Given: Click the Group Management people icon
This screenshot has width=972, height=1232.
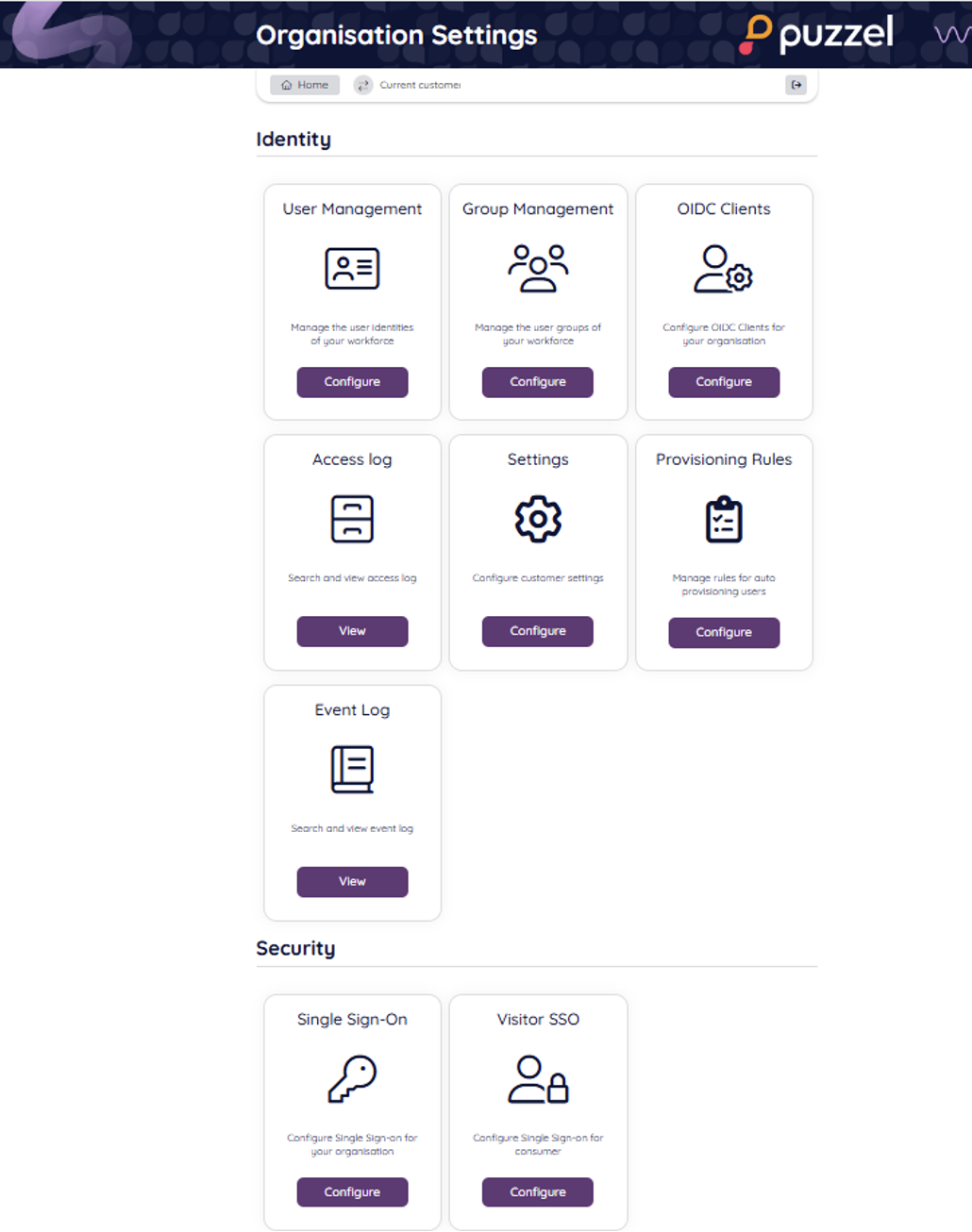Looking at the screenshot, I should click(538, 269).
